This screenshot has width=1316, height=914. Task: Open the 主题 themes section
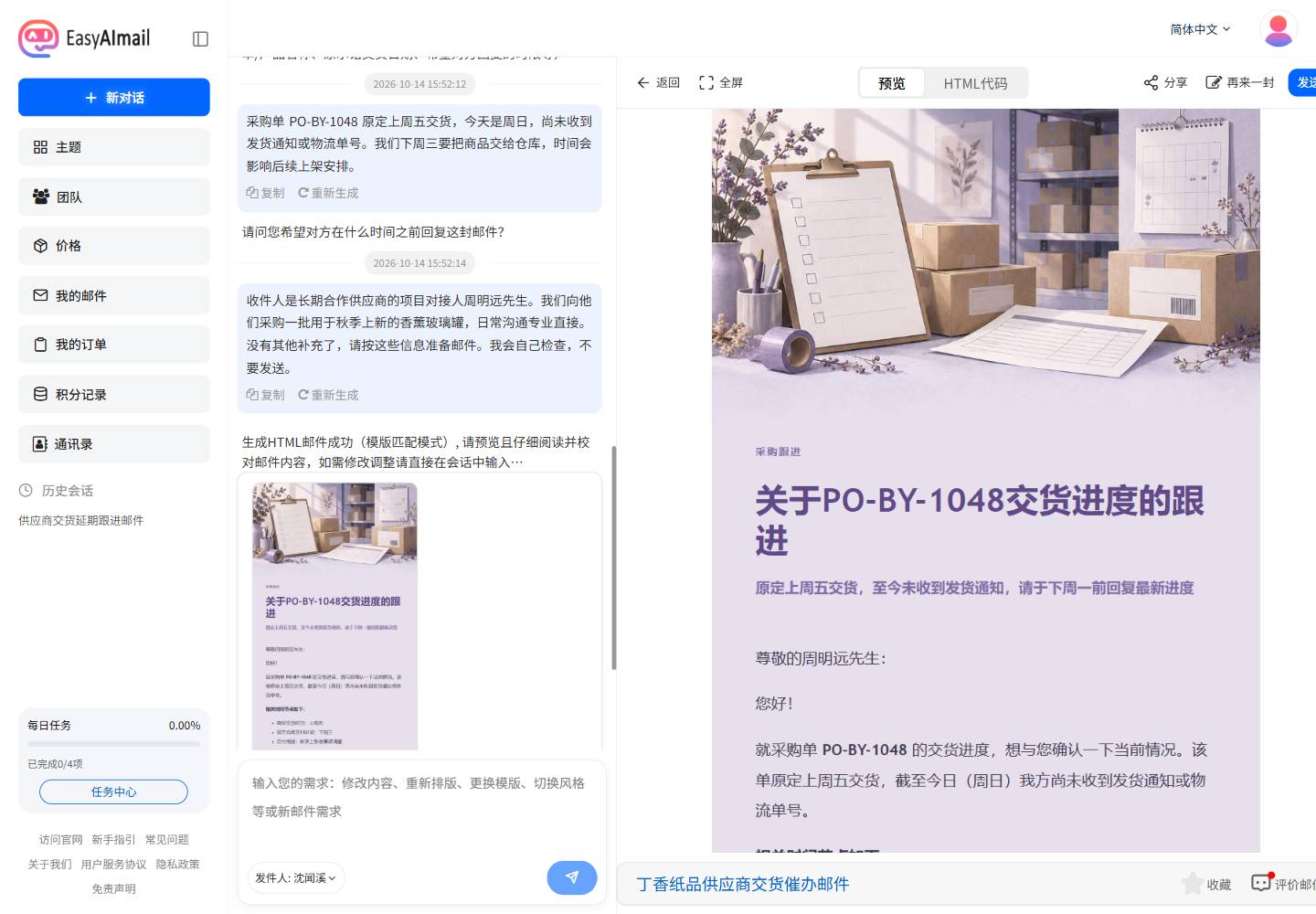tap(114, 147)
